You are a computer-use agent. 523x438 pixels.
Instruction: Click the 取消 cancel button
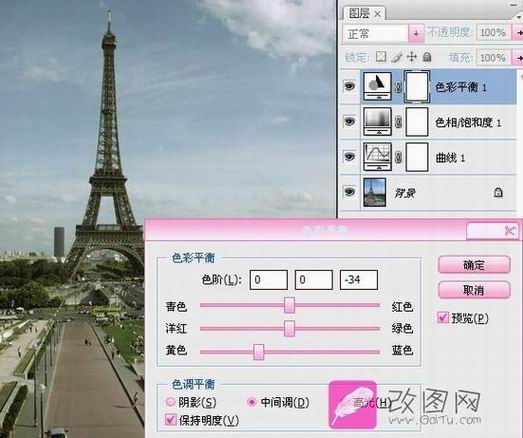474,290
